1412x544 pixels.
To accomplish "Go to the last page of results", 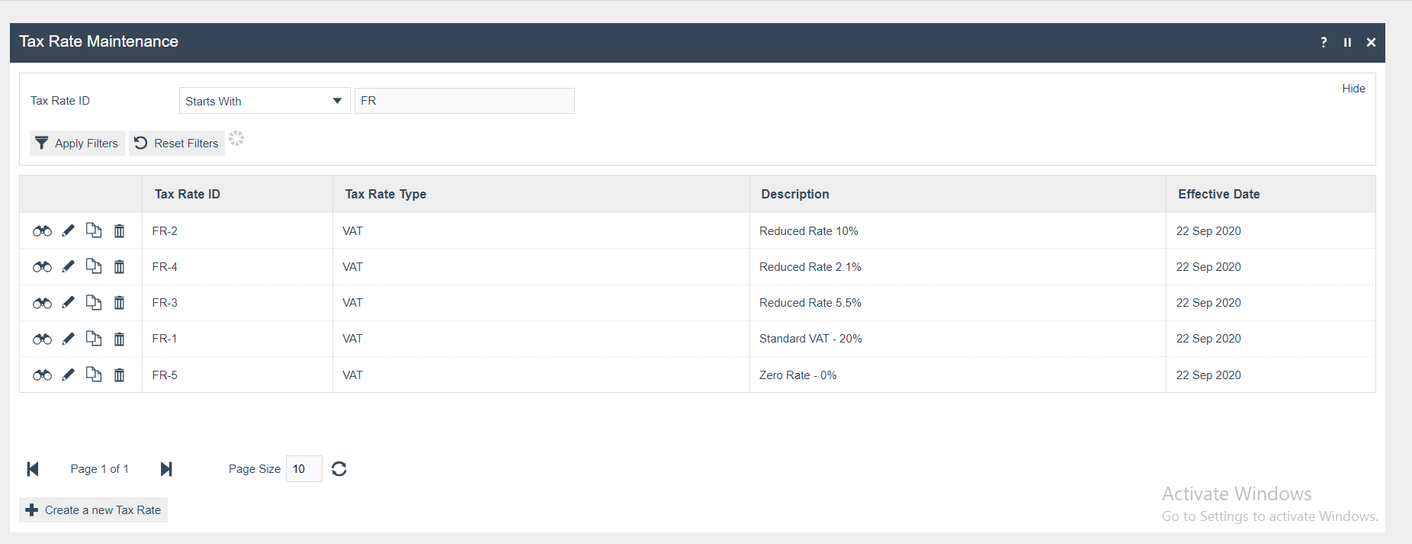I will pyautogui.click(x=166, y=469).
